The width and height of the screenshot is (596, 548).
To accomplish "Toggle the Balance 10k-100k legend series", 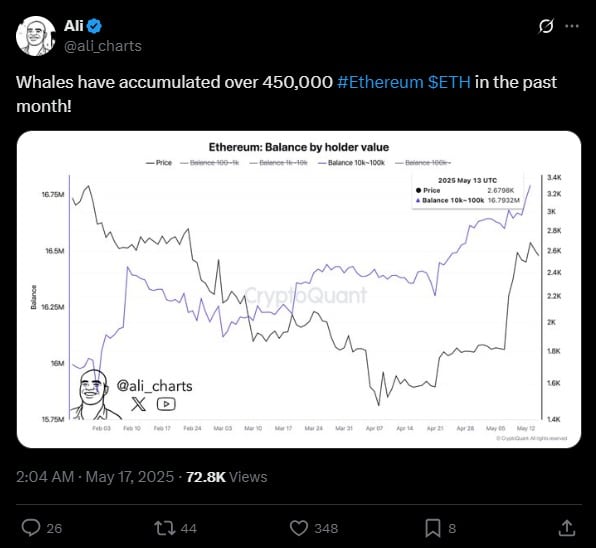I will click(352, 163).
